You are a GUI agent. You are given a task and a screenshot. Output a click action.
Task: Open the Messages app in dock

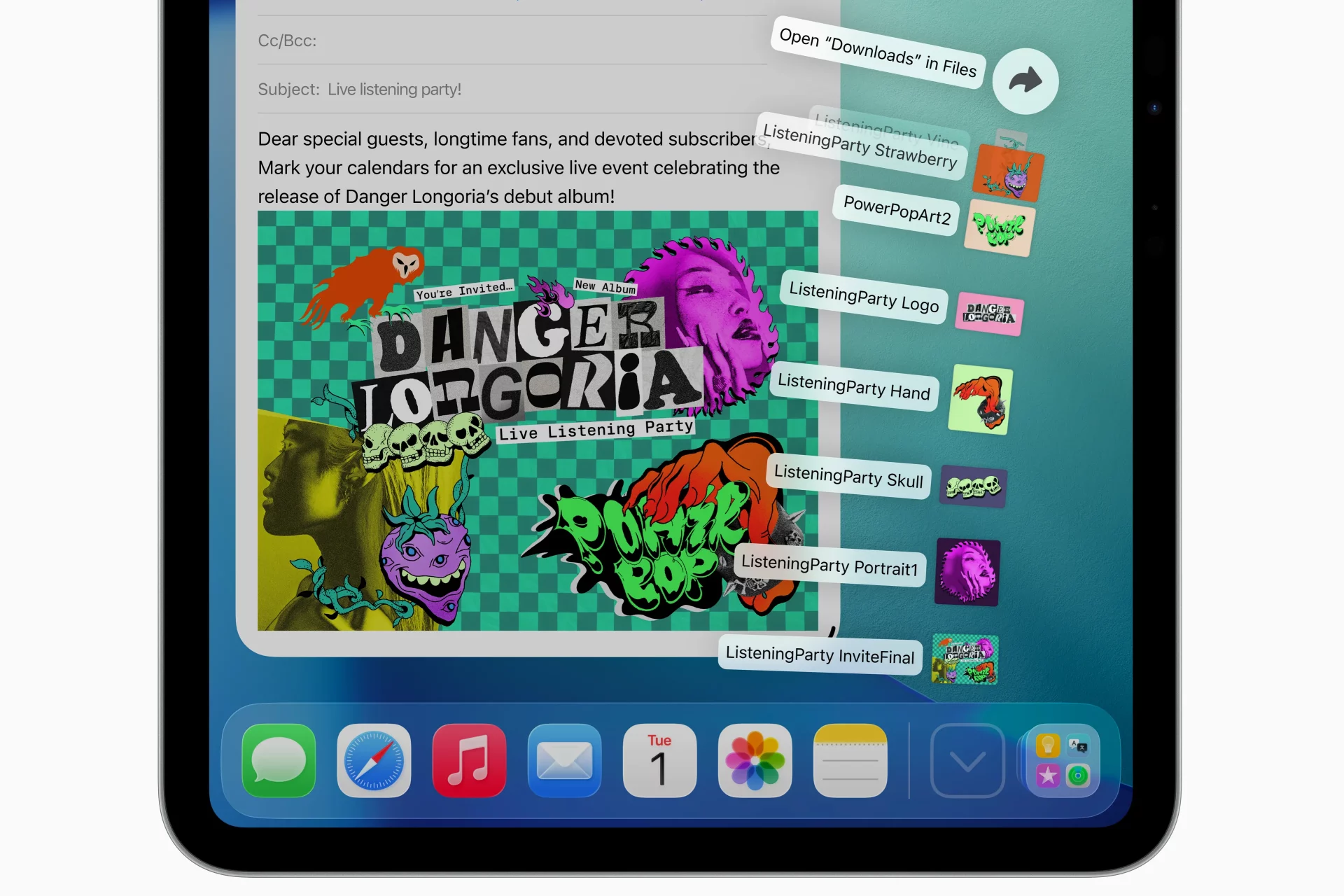(x=279, y=761)
